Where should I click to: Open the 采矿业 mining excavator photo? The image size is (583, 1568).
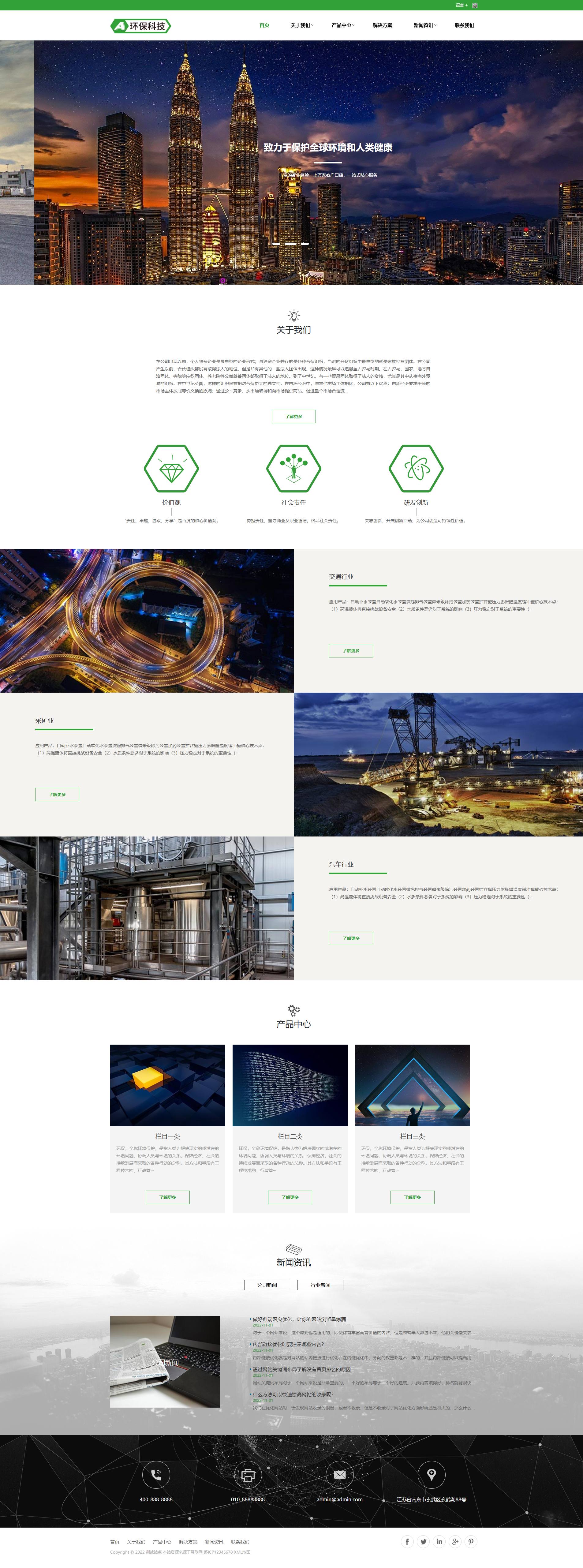coord(438,765)
